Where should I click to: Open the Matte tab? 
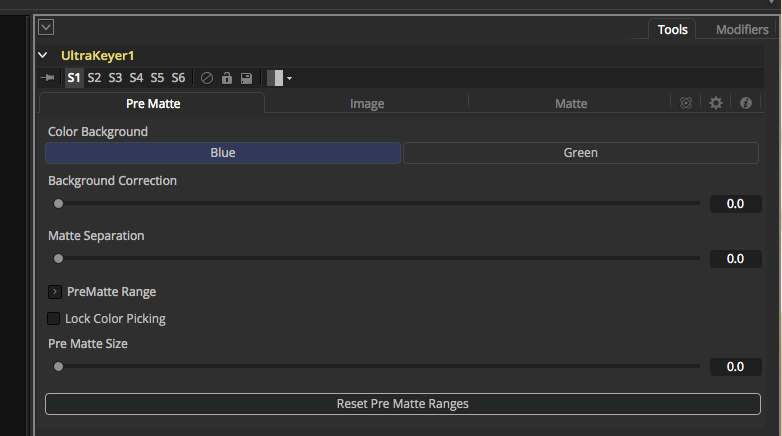pyautogui.click(x=570, y=103)
